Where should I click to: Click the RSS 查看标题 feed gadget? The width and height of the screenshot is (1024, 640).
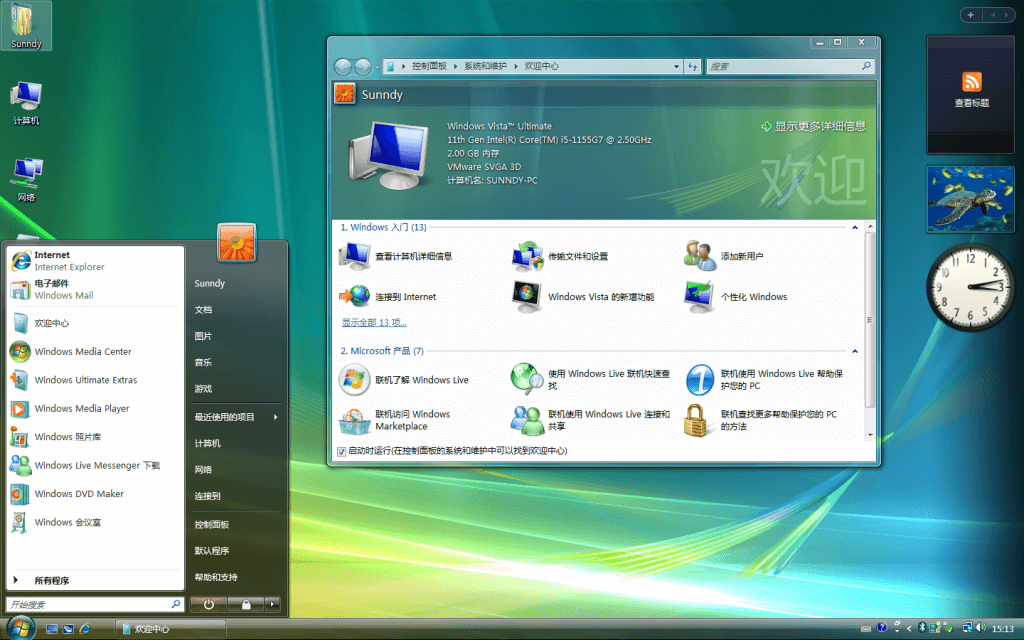970,95
